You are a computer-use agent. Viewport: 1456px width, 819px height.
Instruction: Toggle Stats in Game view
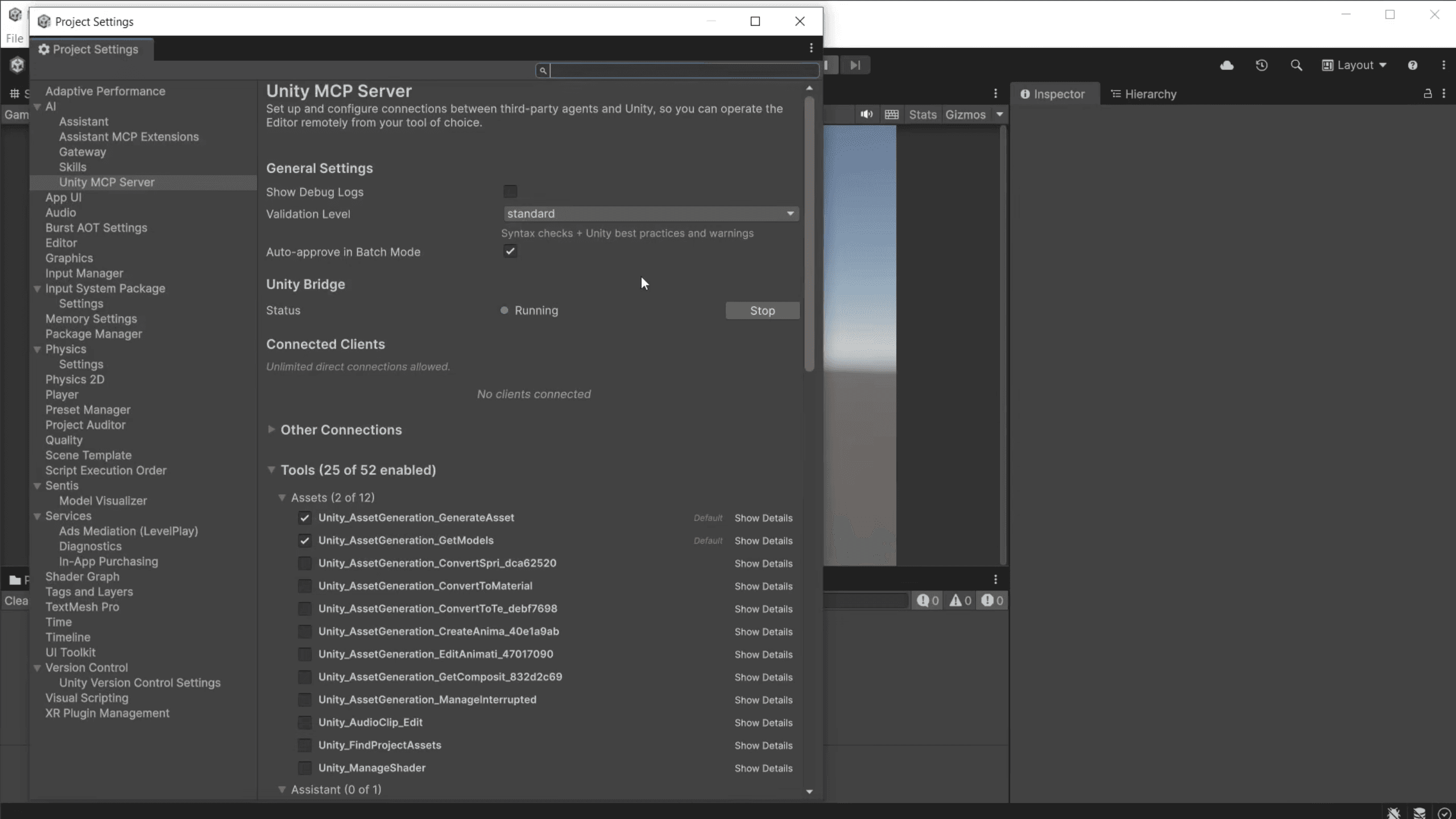923,114
